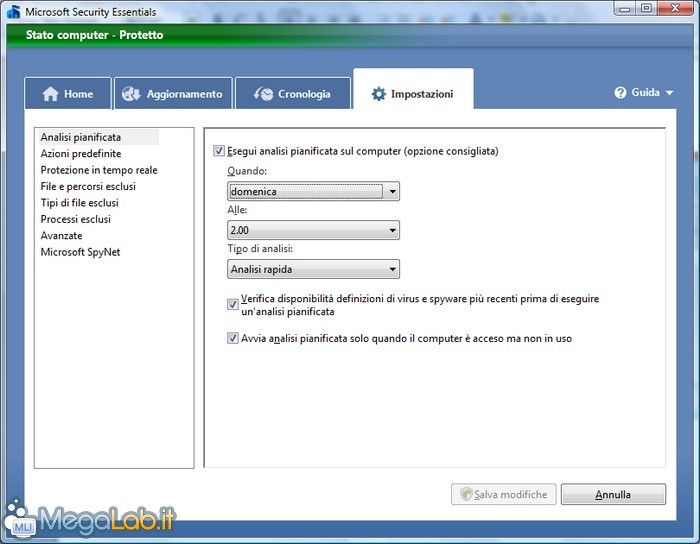Select Microsoft SpyNet in the settings list

pos(80,252)
